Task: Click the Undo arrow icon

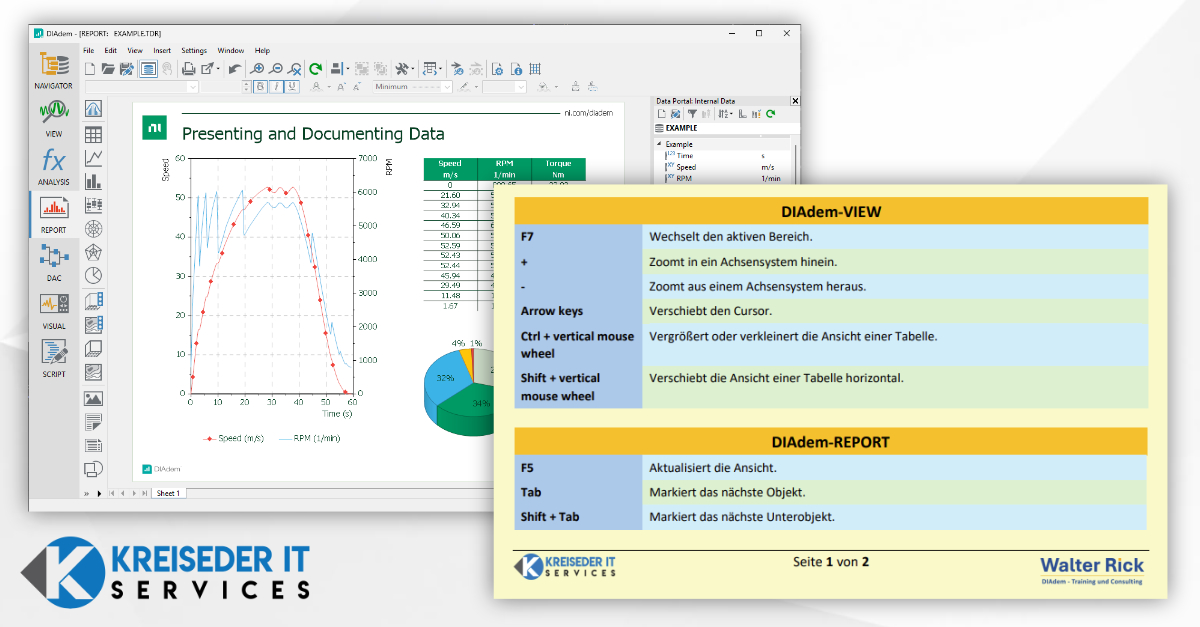Action: click(234, 69)
